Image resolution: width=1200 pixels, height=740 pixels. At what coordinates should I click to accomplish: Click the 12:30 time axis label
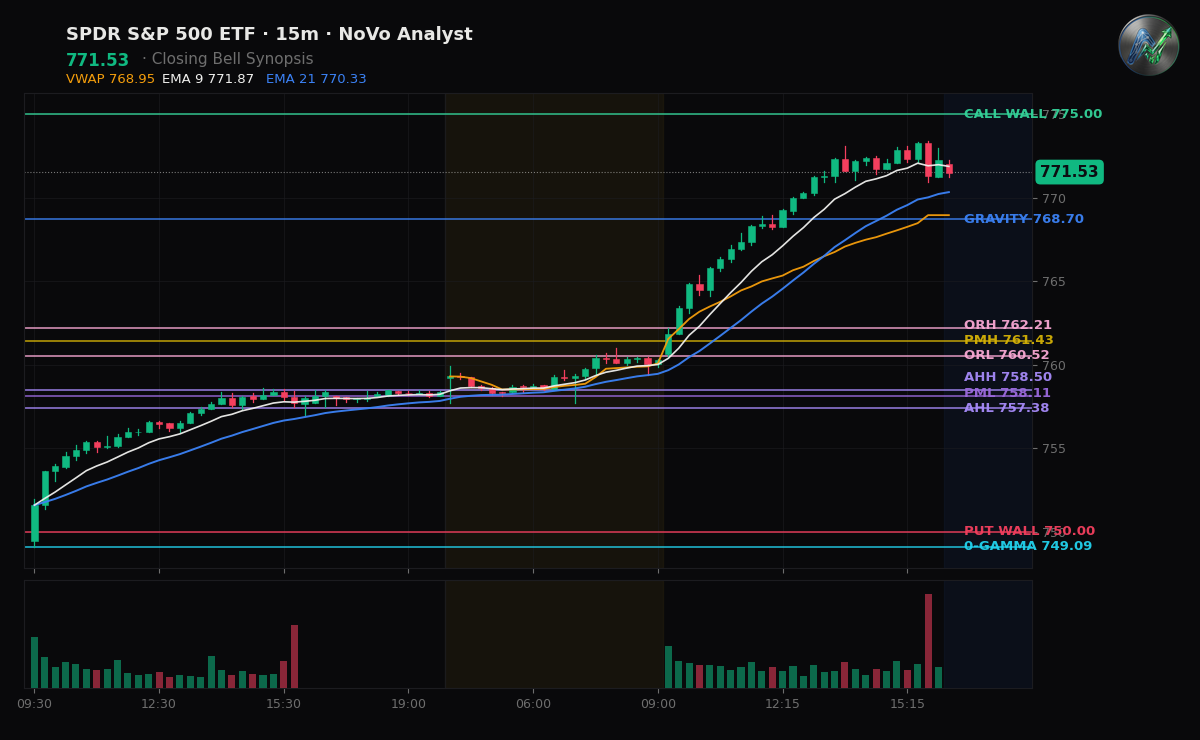tap(158, 704)
